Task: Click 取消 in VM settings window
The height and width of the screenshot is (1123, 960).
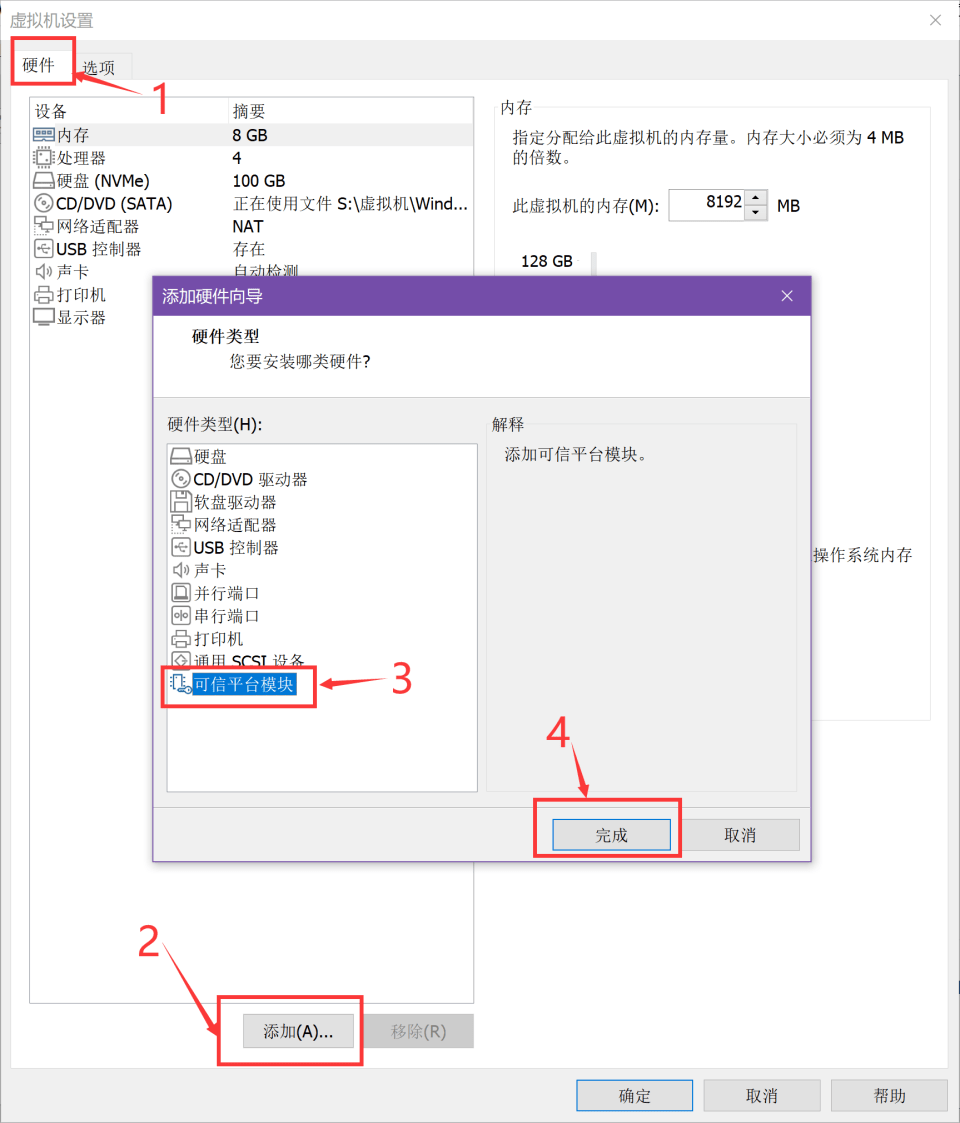Action: 762,1096
